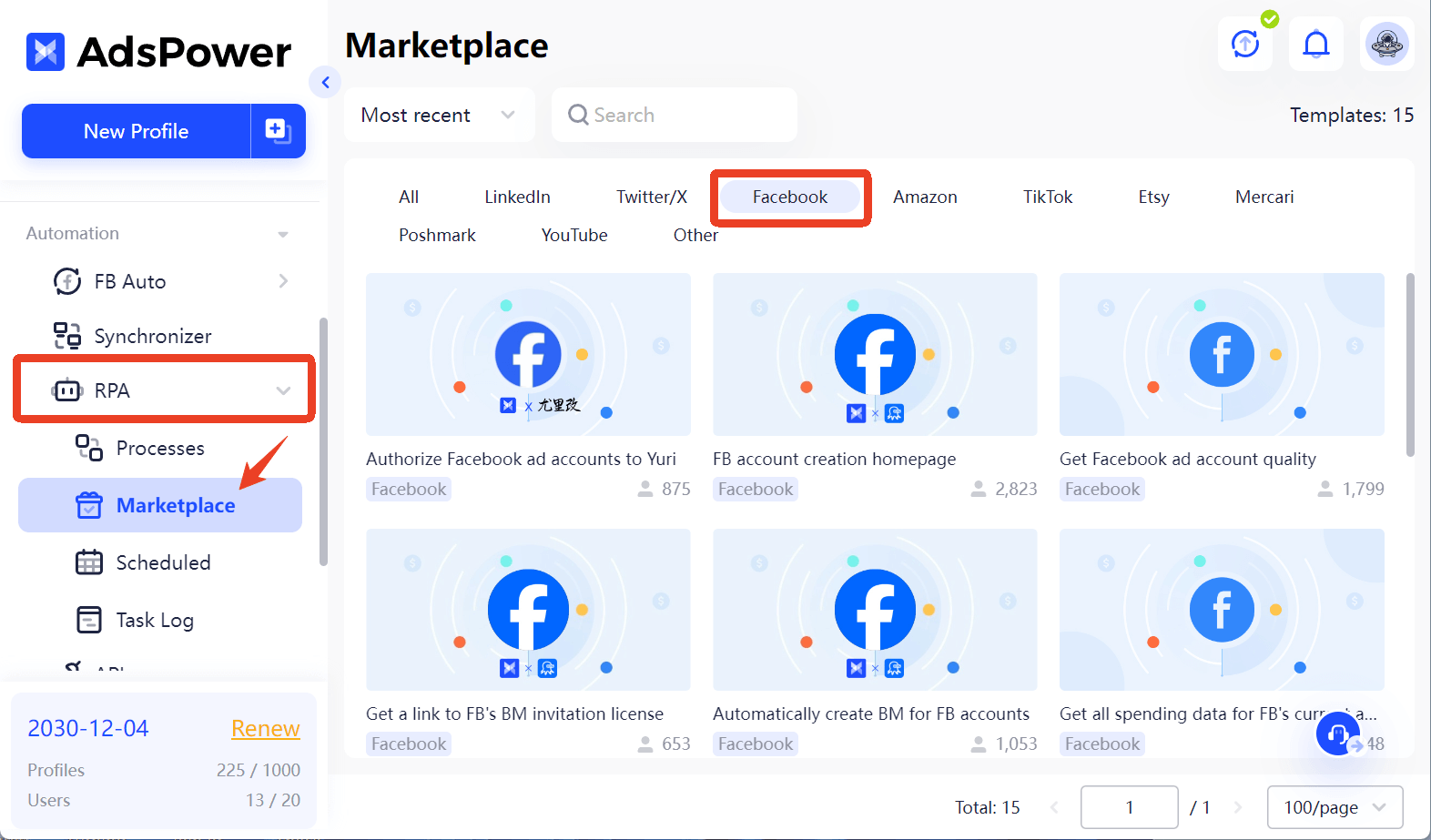1431x840 pixels.
Task: Click title FB account creation homepage
Action: [834, 459]
